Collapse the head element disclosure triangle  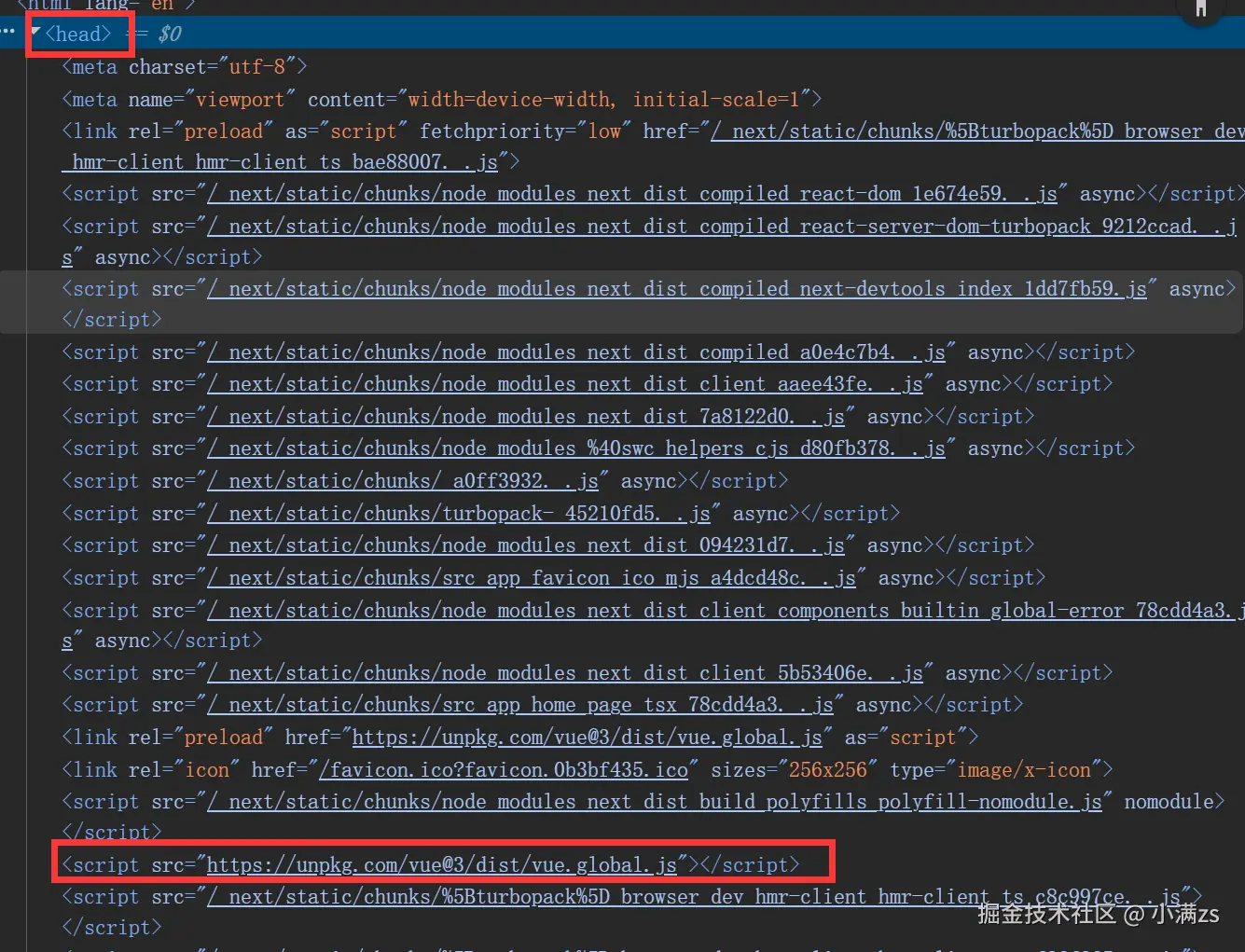coord(35,33)
